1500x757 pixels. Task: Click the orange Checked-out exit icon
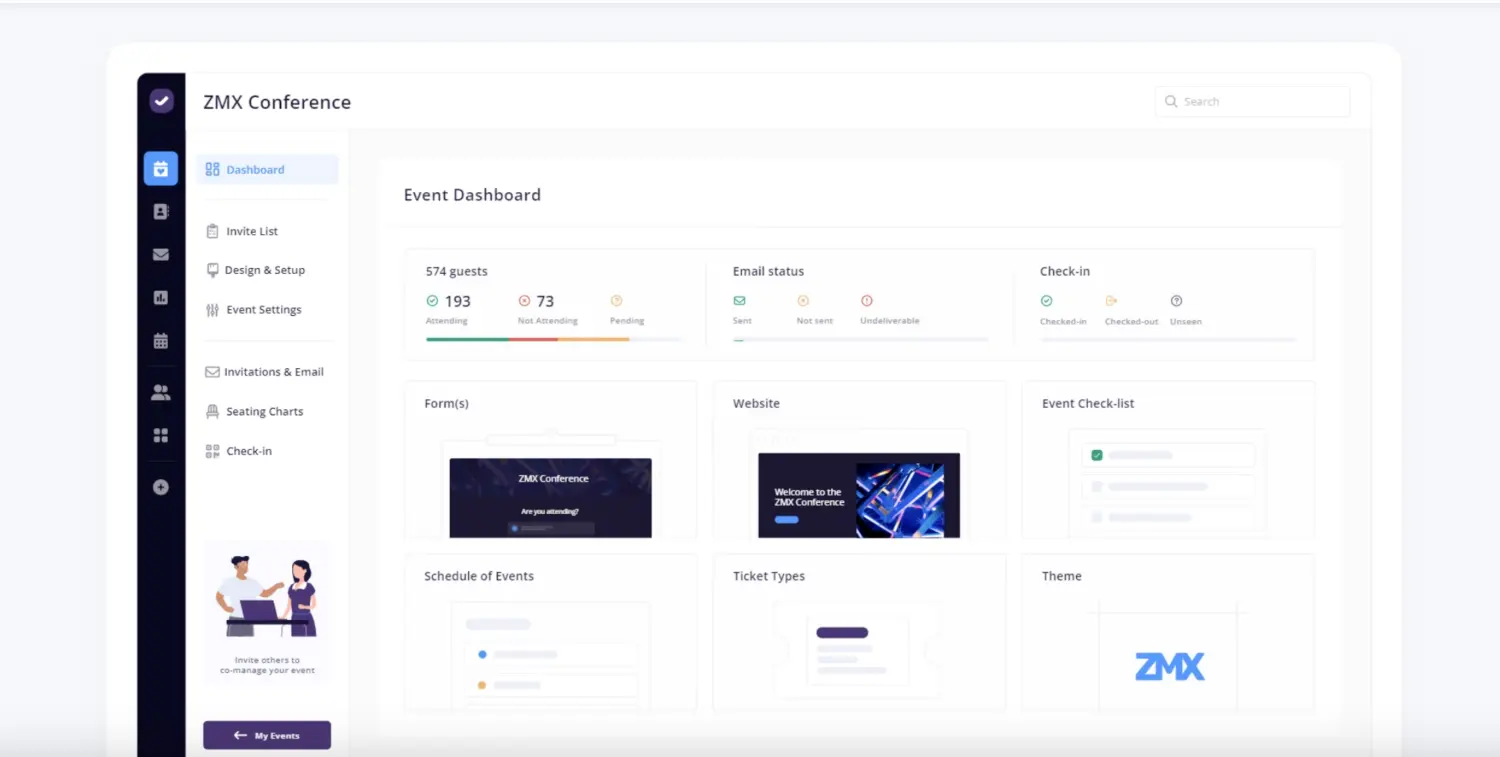[x=1111, y=300]
